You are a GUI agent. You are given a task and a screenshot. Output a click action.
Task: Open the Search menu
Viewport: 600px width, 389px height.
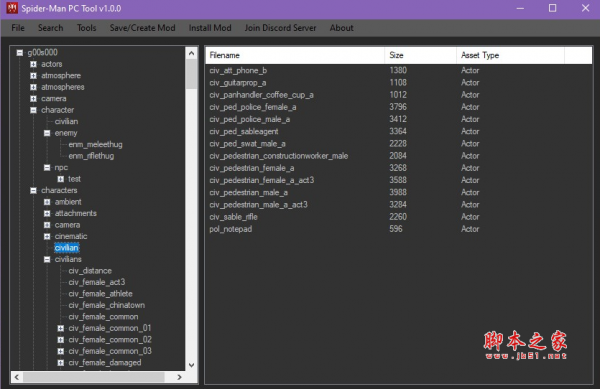point(51,28)
